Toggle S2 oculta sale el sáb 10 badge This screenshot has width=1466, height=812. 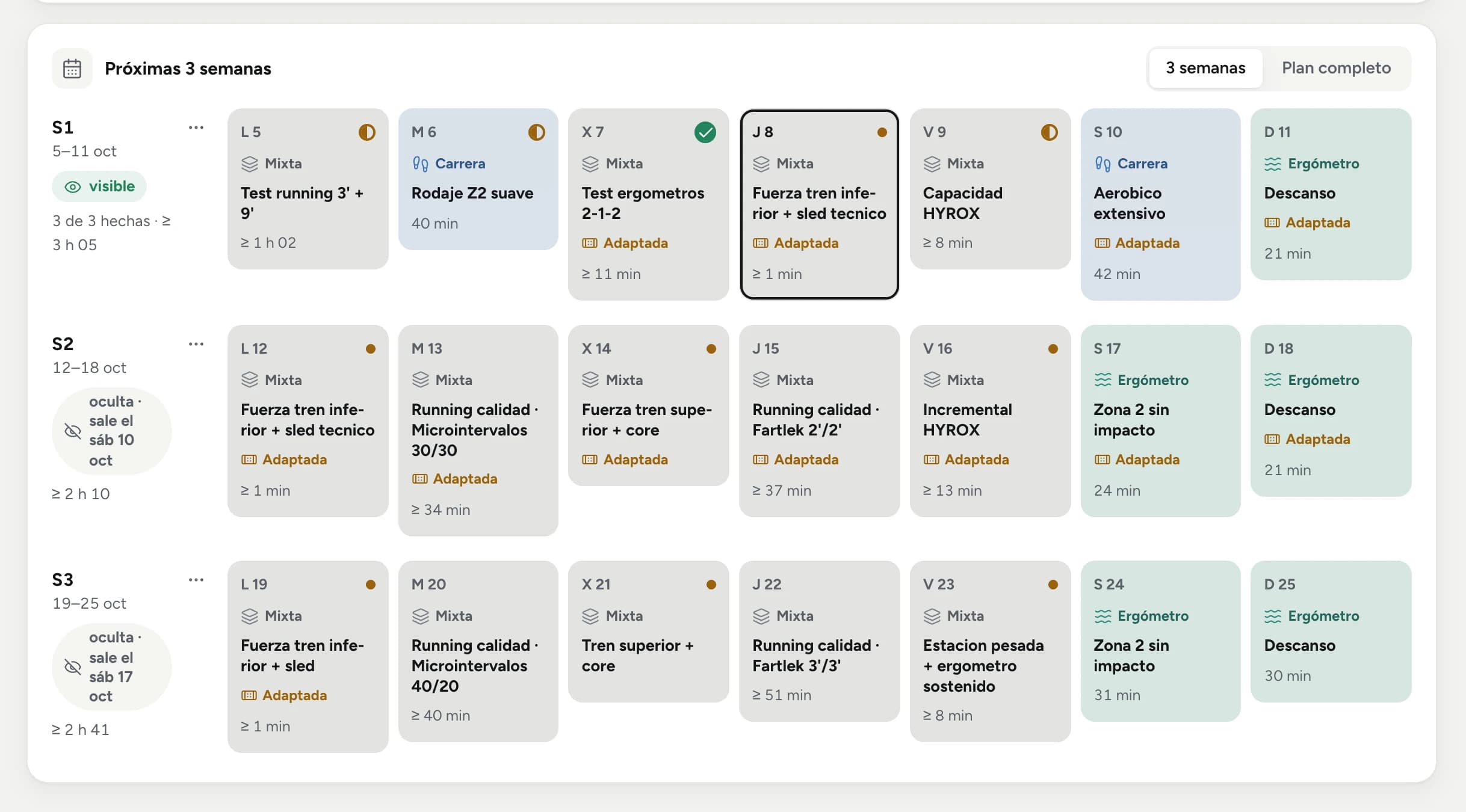(x=112, y=431)
